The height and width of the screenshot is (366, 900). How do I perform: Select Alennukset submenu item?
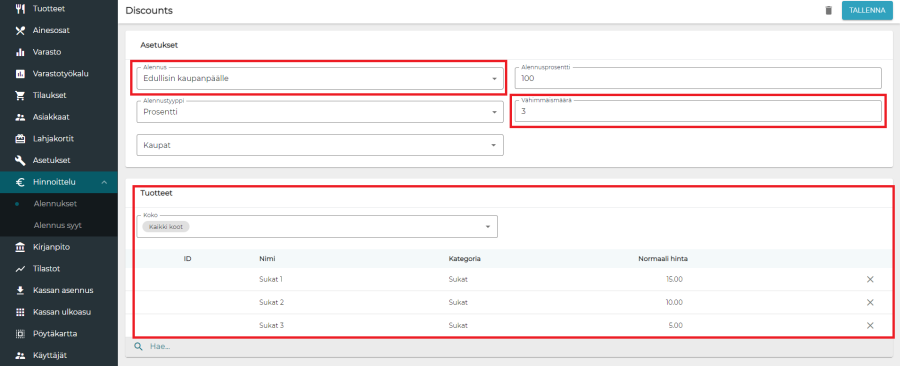(55, 204)
